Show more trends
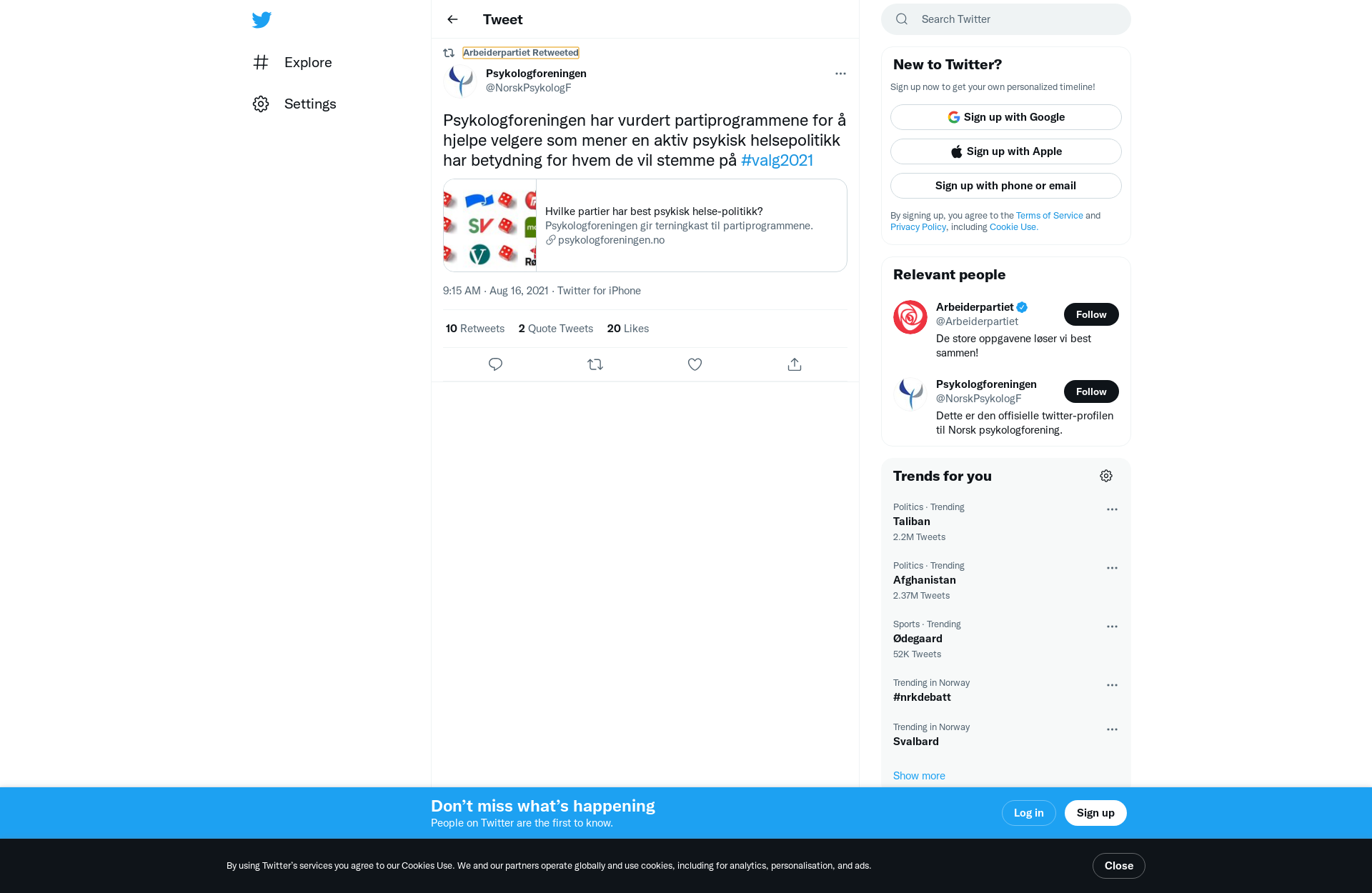This screenshot has height=893, width=1372. pos(919,776)
